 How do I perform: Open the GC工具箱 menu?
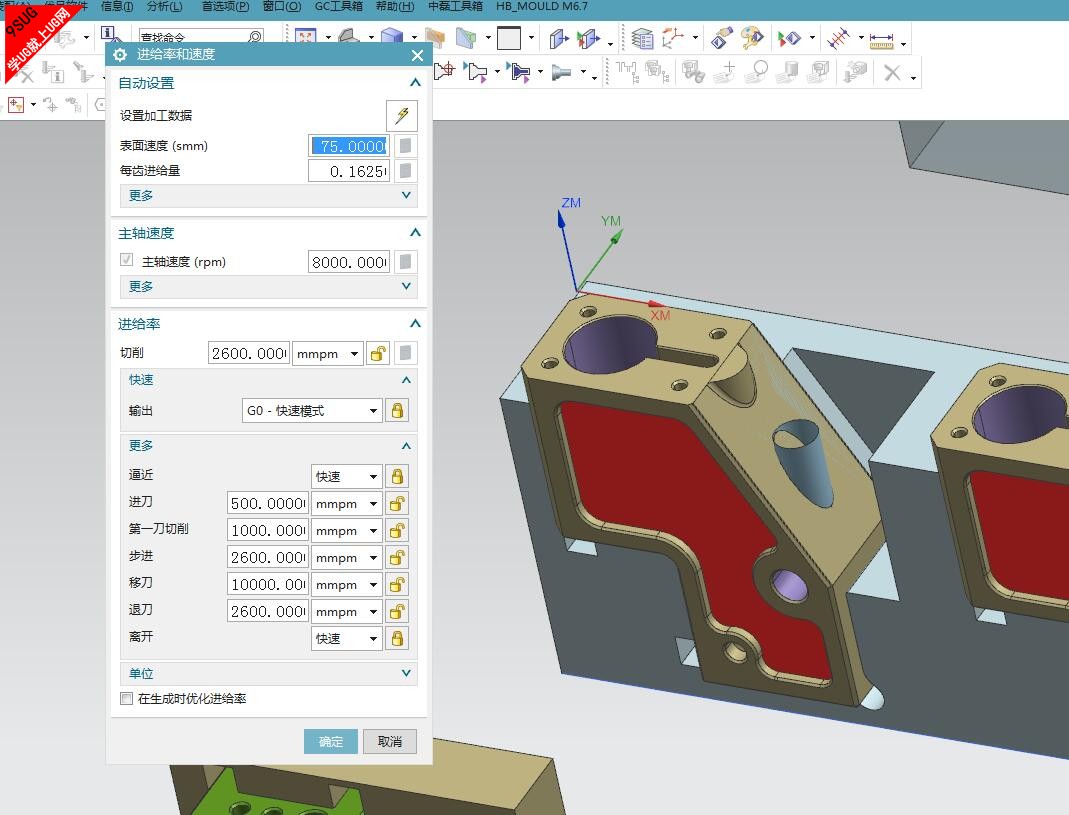[x=339, y=7]
